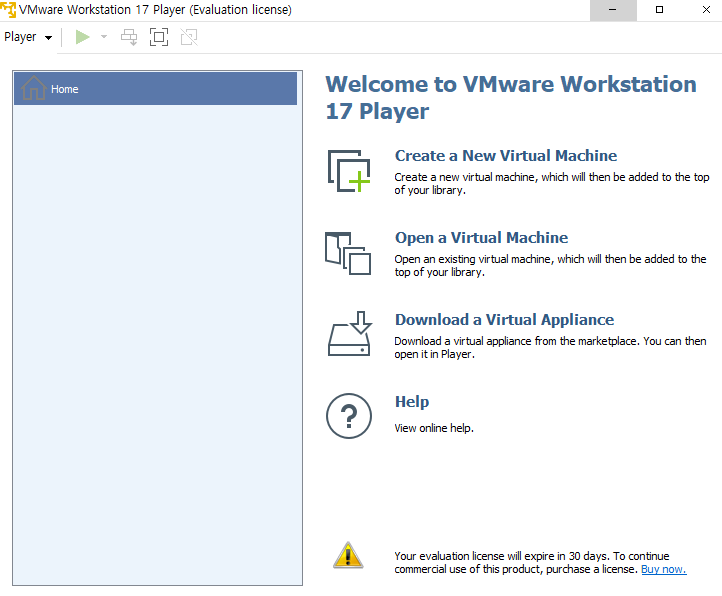The width and height of the screenshot is (722, 596).
Task: Open the Player menu
Action: [x=28, y=37]
